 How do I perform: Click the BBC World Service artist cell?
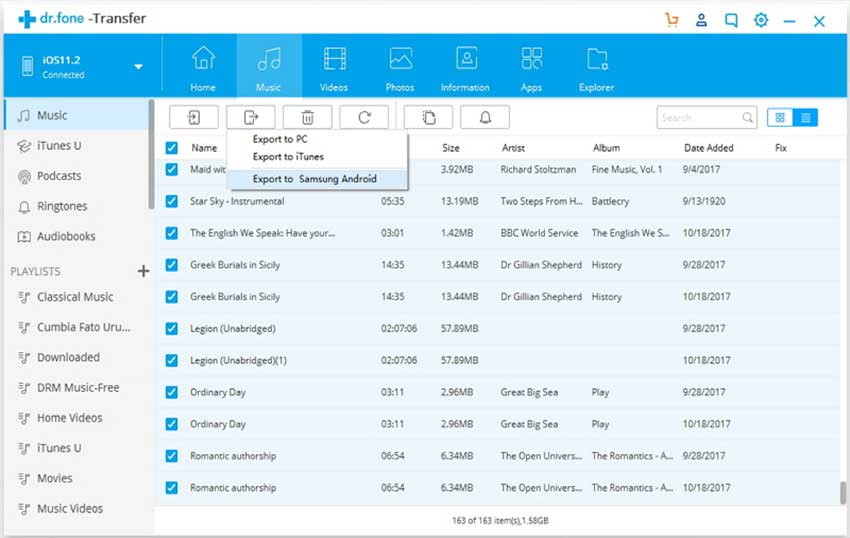539,233
